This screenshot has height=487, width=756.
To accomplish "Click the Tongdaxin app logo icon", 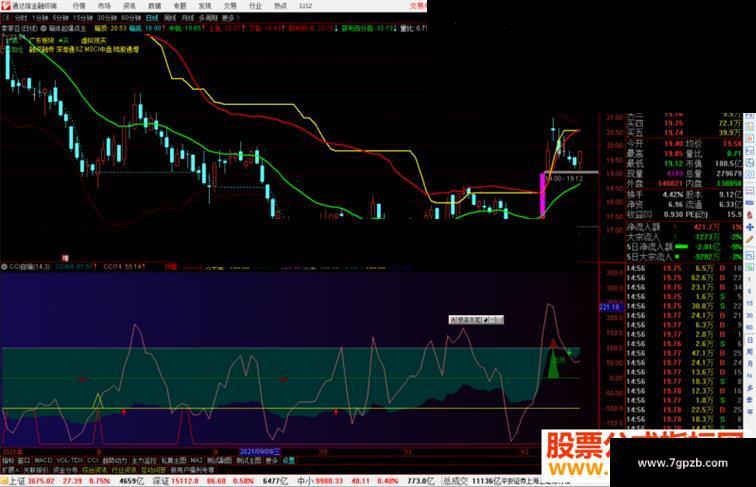I will point(6,6).
